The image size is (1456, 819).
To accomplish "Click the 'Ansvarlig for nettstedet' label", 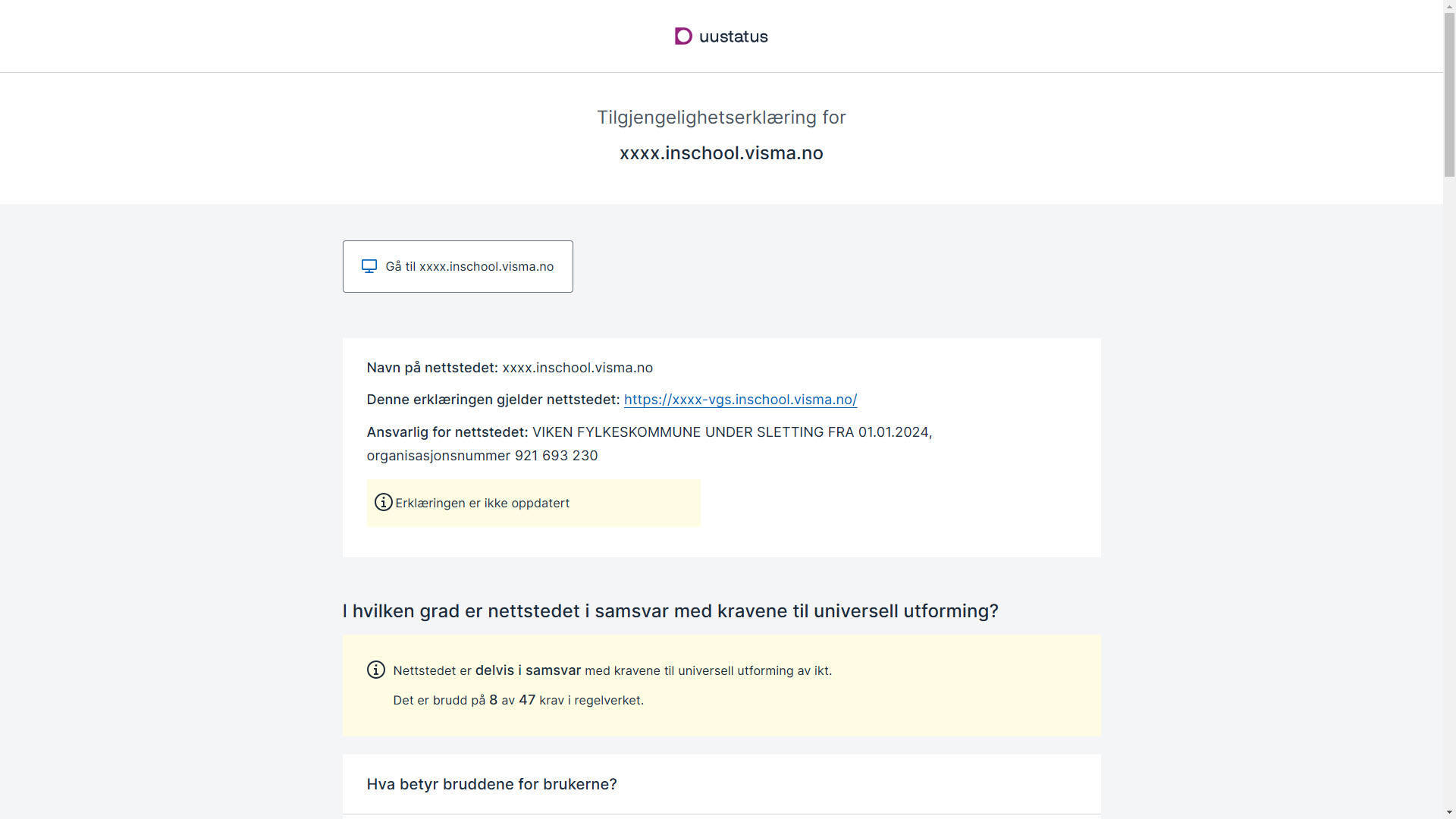I will click(447, 432).
